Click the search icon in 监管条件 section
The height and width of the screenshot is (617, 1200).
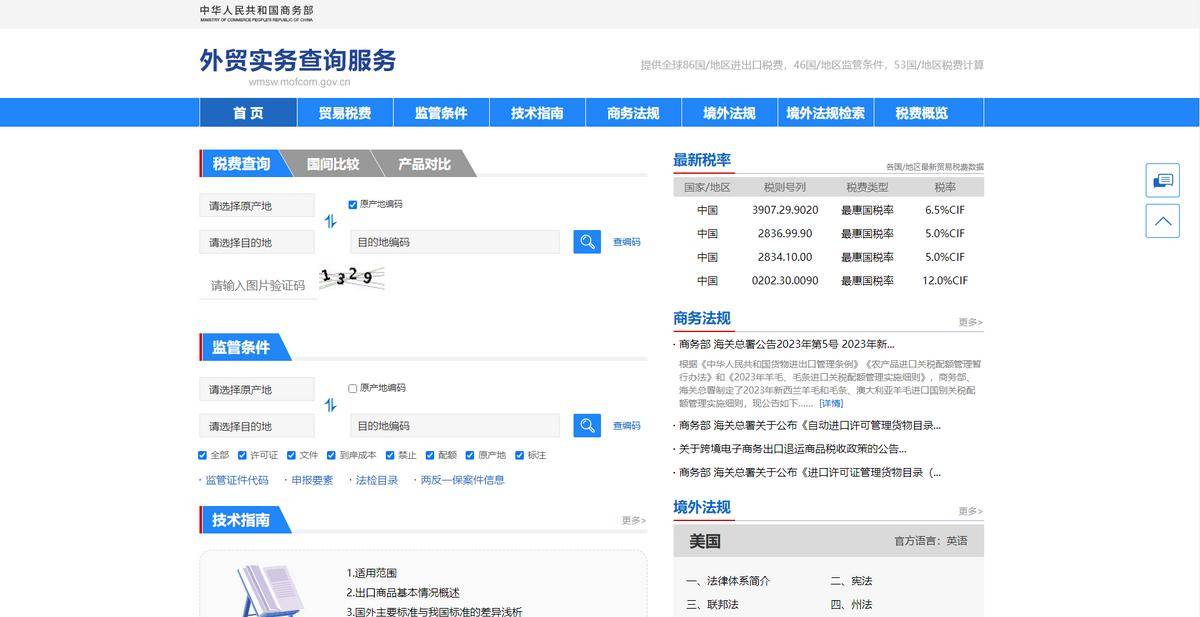pos(587,426)
